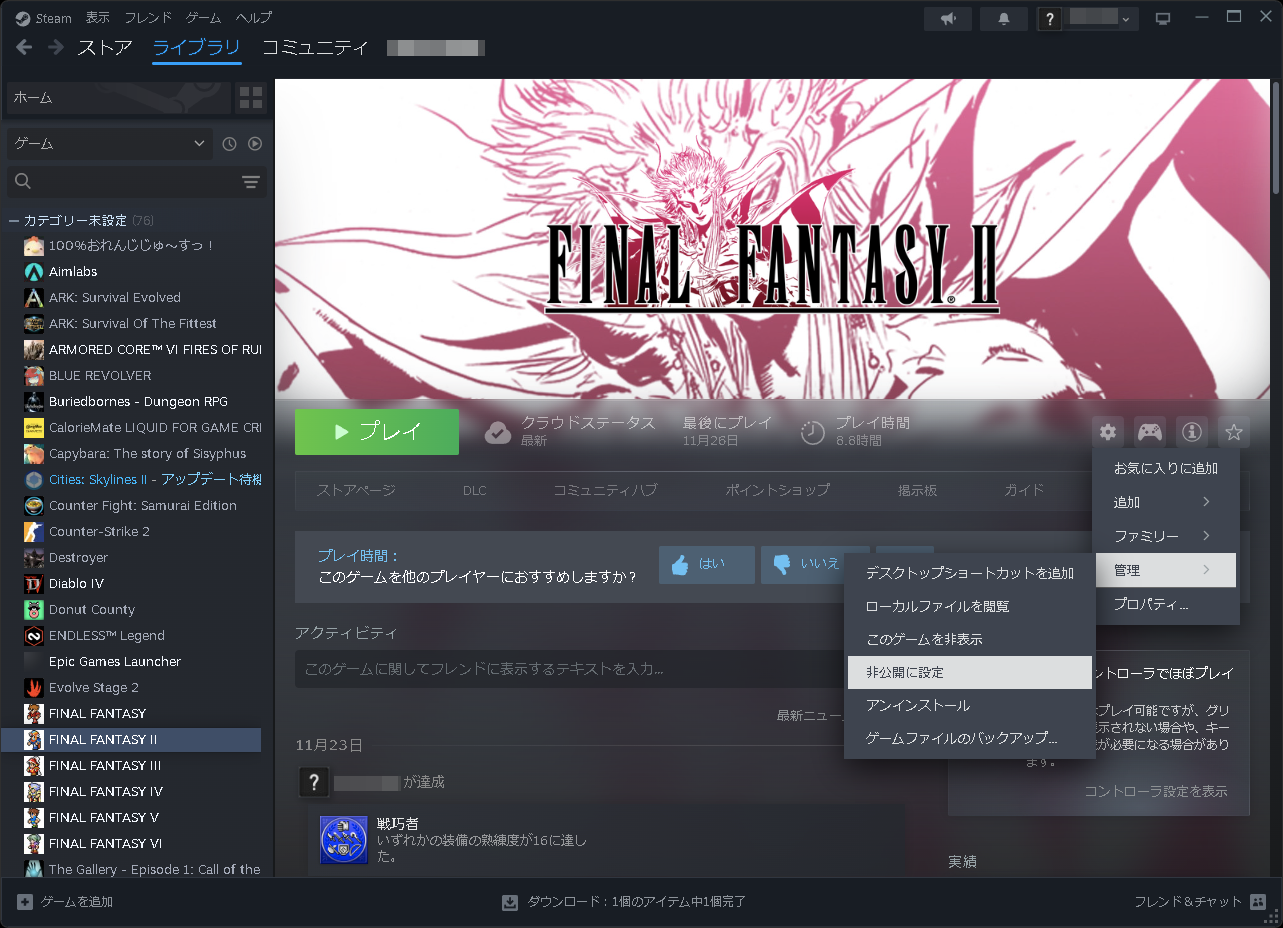Open the library search filter icon
This screenshot has width=1283, height=928.
[x=250, y=182]
